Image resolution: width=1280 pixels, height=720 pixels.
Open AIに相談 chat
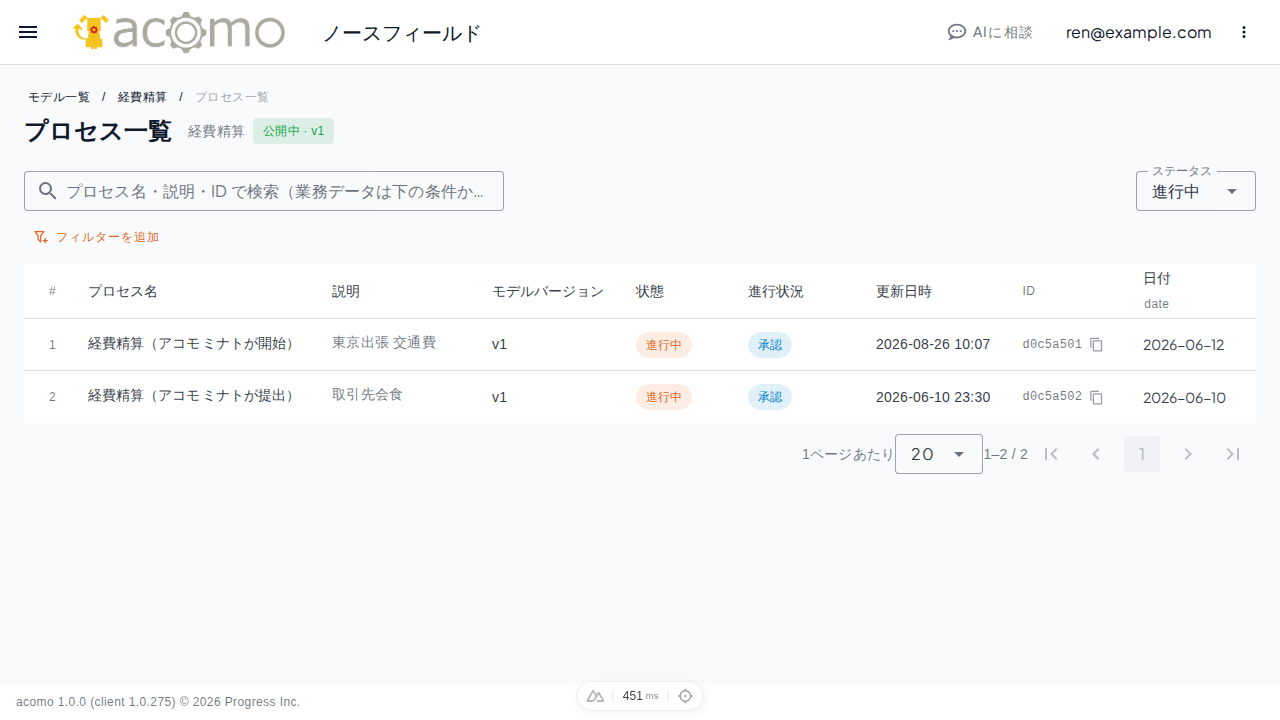[990, 32]
